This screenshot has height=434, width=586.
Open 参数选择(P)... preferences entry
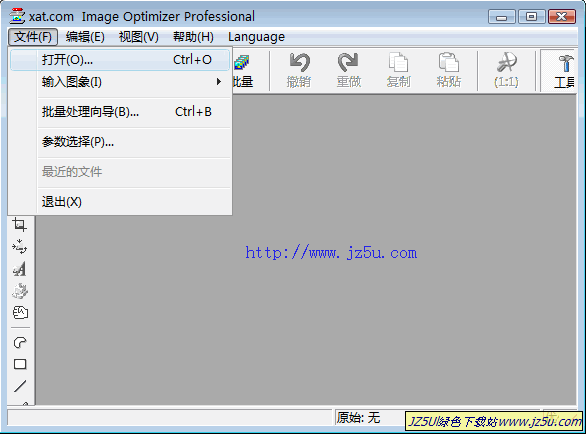tap(120, 142)
